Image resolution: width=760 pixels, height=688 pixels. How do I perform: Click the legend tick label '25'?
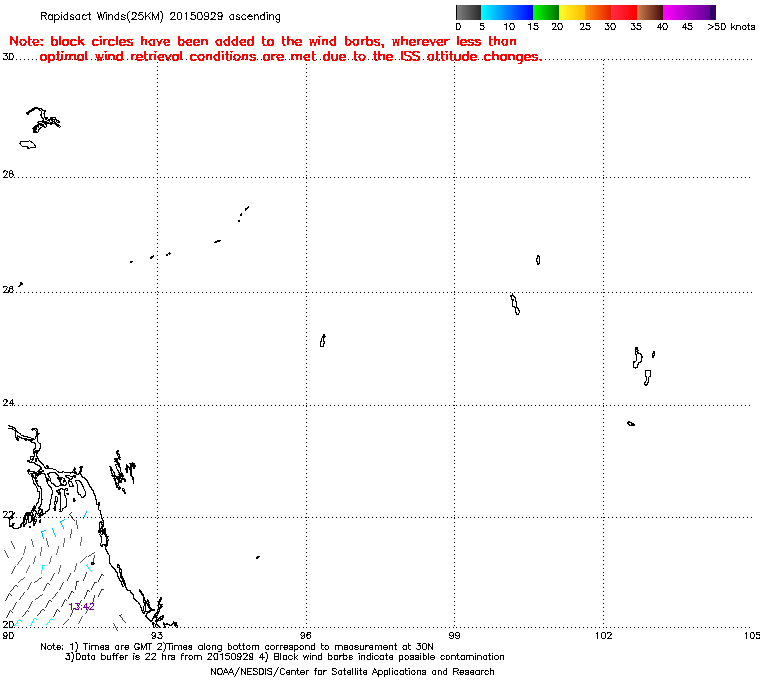tap(585, 27)
